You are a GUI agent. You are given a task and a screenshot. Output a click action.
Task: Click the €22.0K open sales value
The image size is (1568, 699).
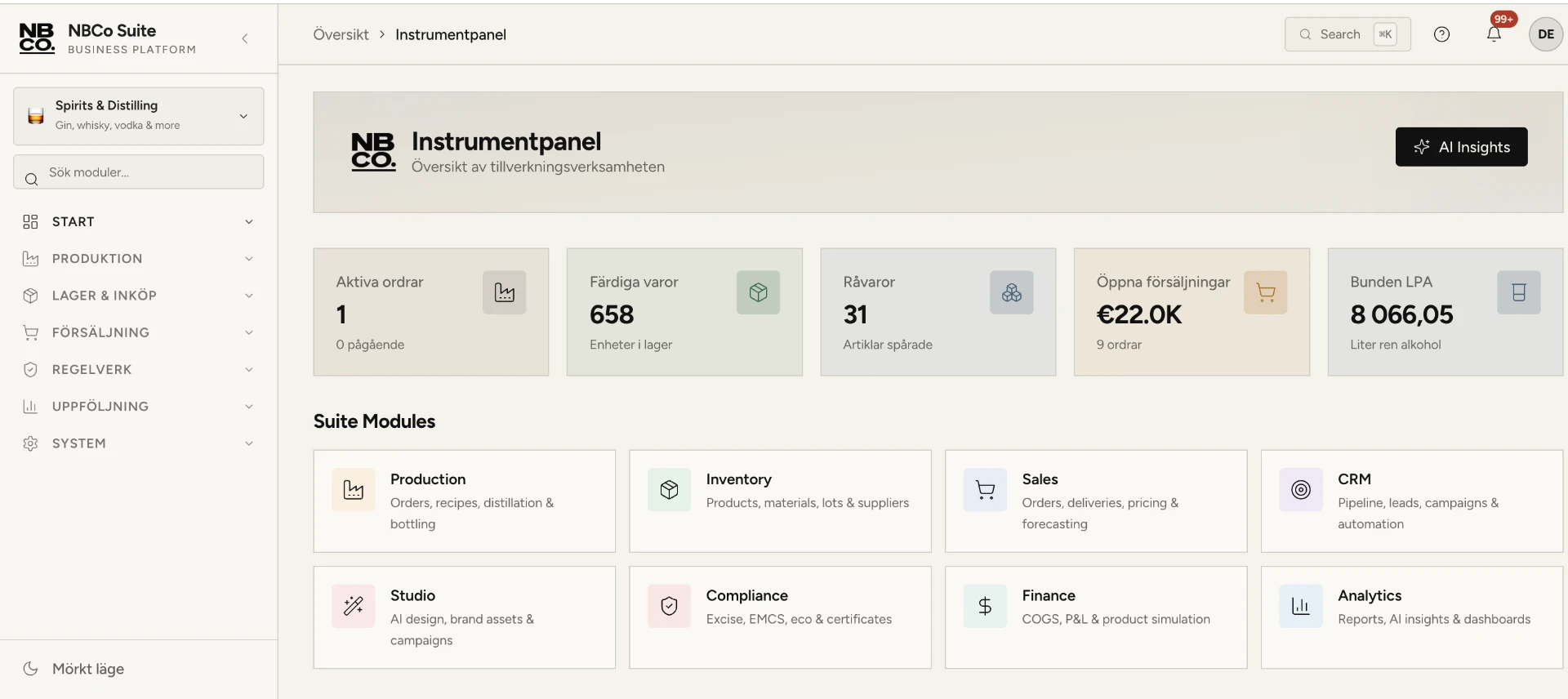click(x=1138, y=314)
